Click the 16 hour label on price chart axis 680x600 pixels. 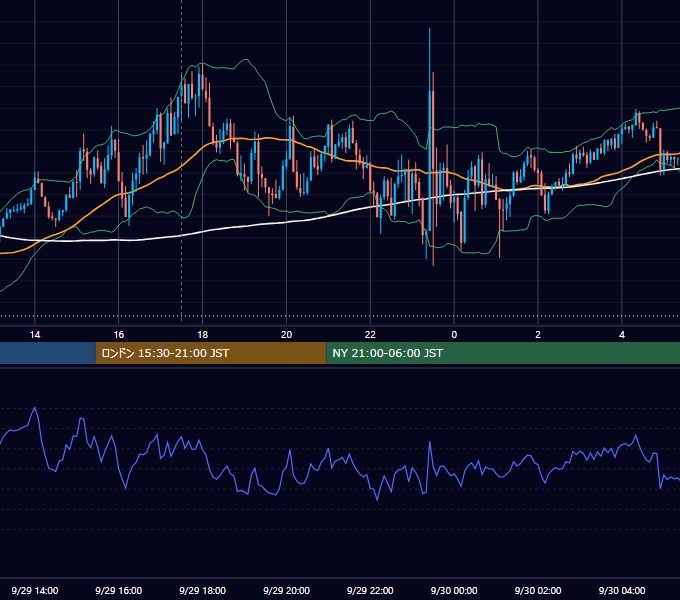118,335
